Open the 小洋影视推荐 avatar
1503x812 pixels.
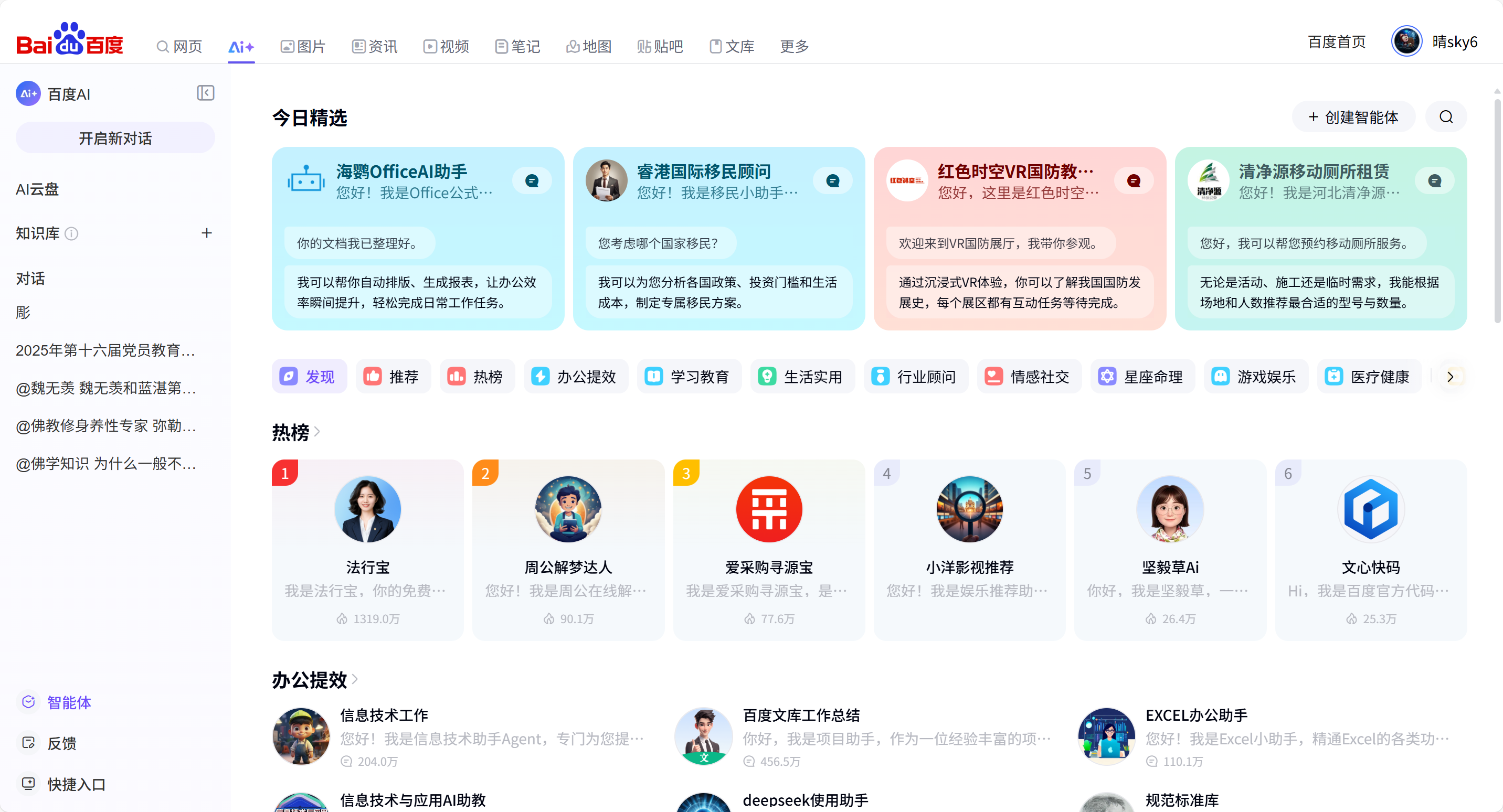[970, 509]
